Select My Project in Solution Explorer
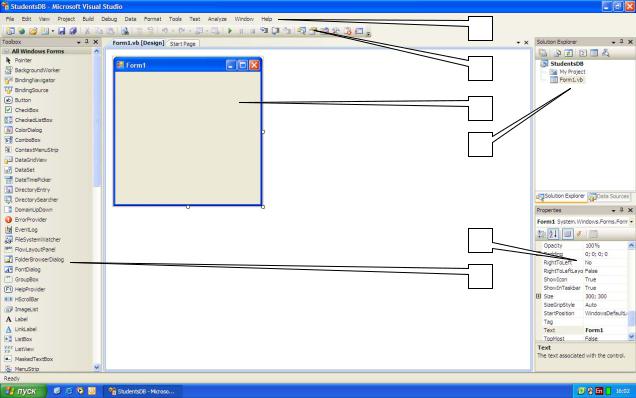636x398 pixels. pyautogui.click(x=572, y=72)
